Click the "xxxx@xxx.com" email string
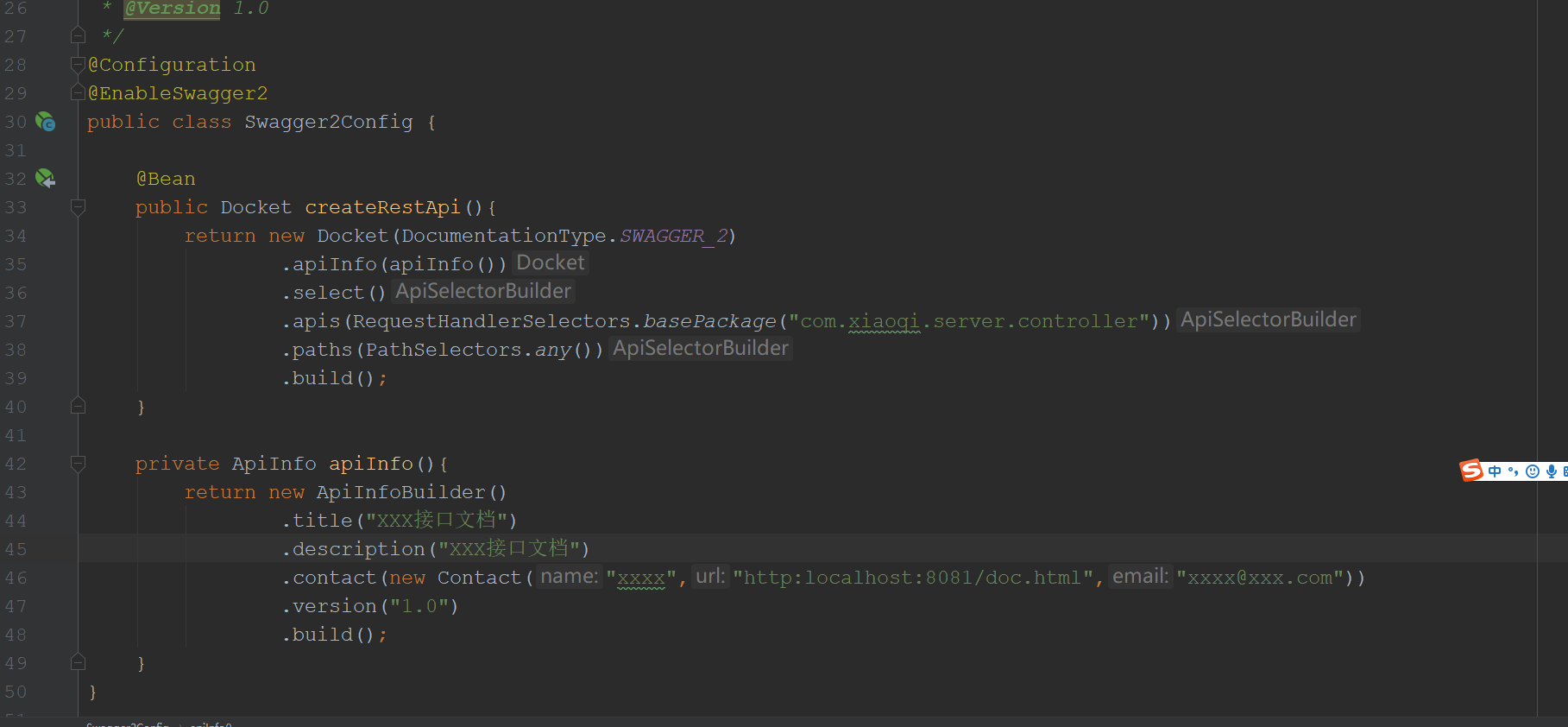This screenshot has height=727, width=1568. pyautogui.click(x=1260, y=578)
